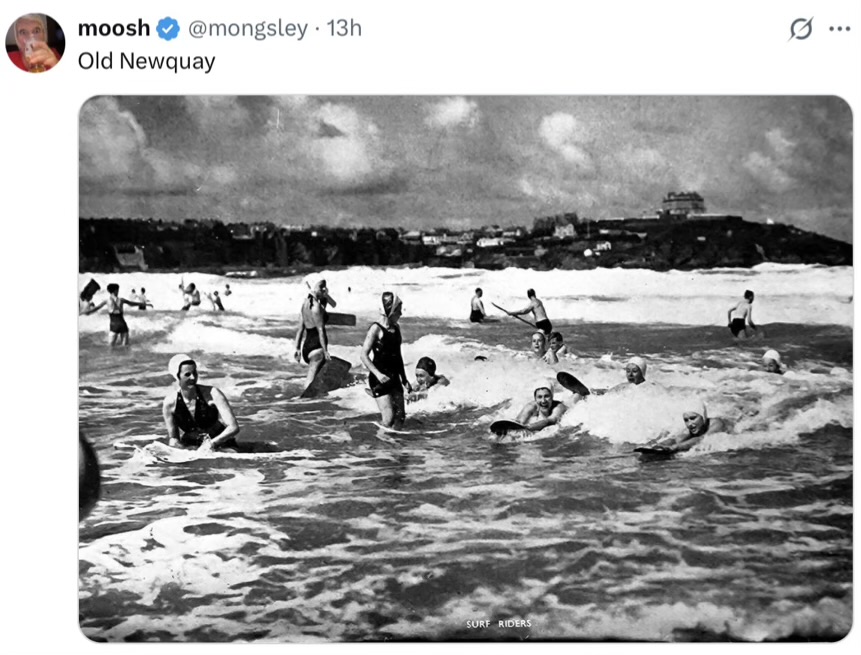Click the white-capped woman kneeling at left
The image size is (861, 655).
tap(198, 406)
